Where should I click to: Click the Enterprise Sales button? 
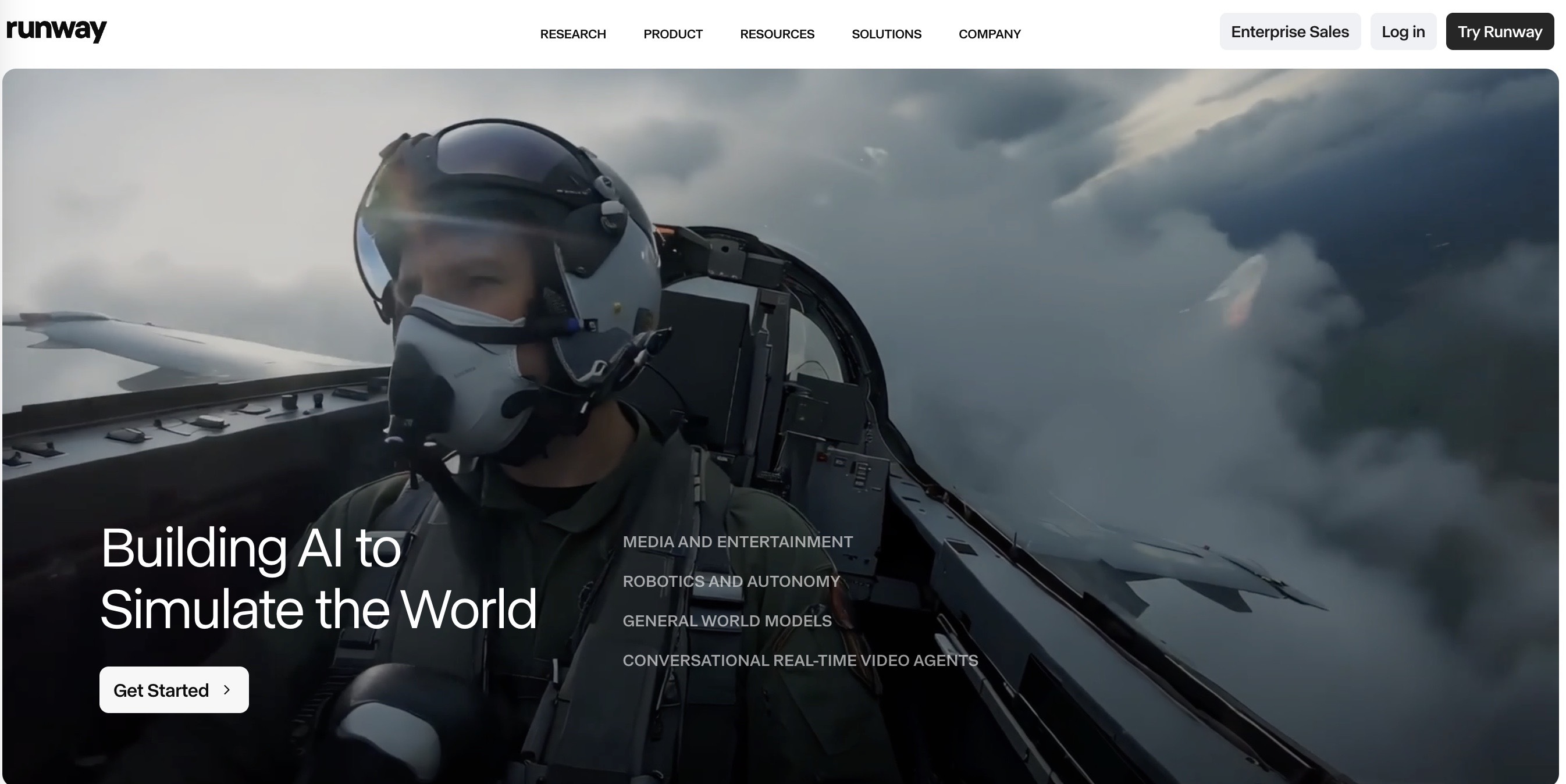click(1290, 31)
